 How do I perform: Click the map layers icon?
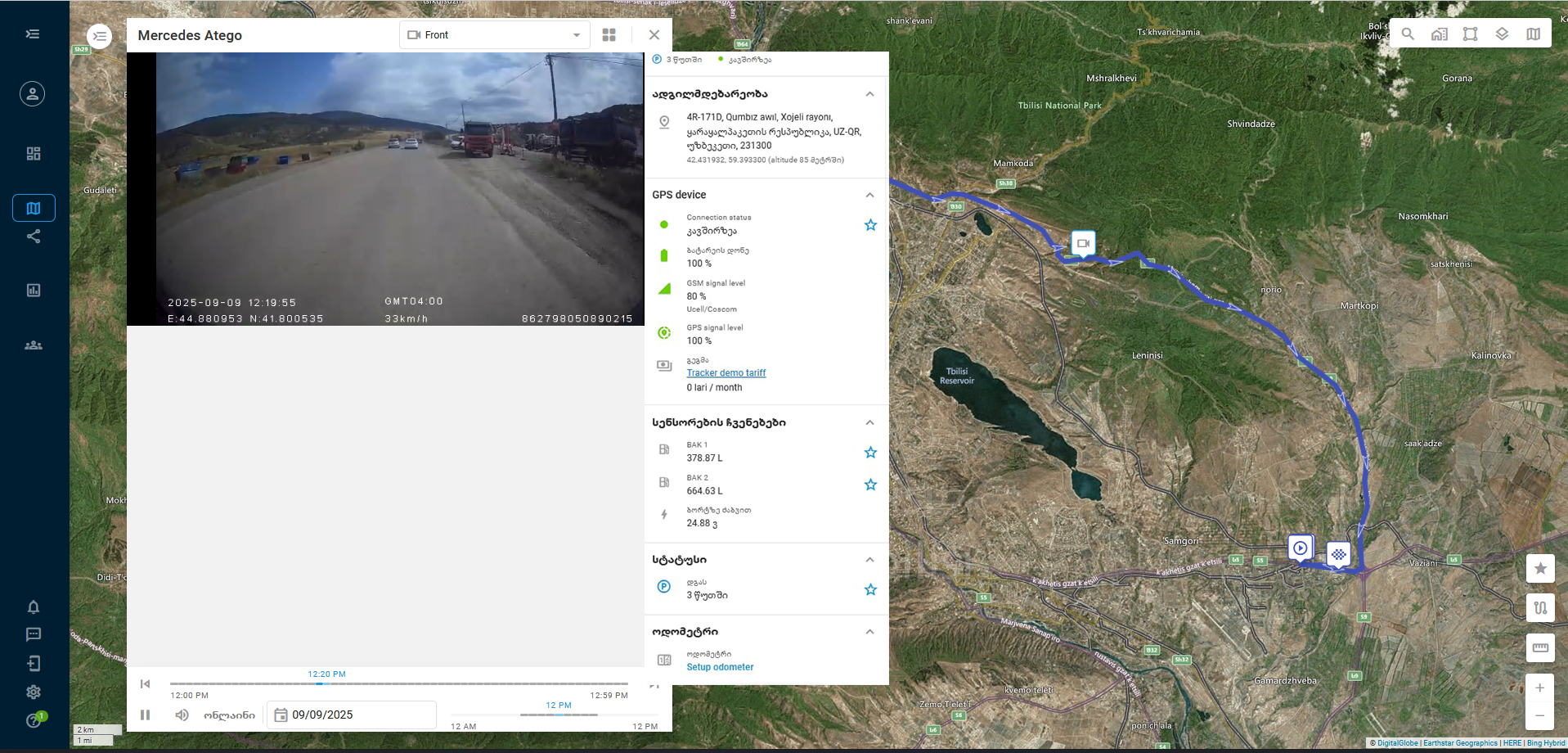pyautogui.click(x=1502, y=34)
